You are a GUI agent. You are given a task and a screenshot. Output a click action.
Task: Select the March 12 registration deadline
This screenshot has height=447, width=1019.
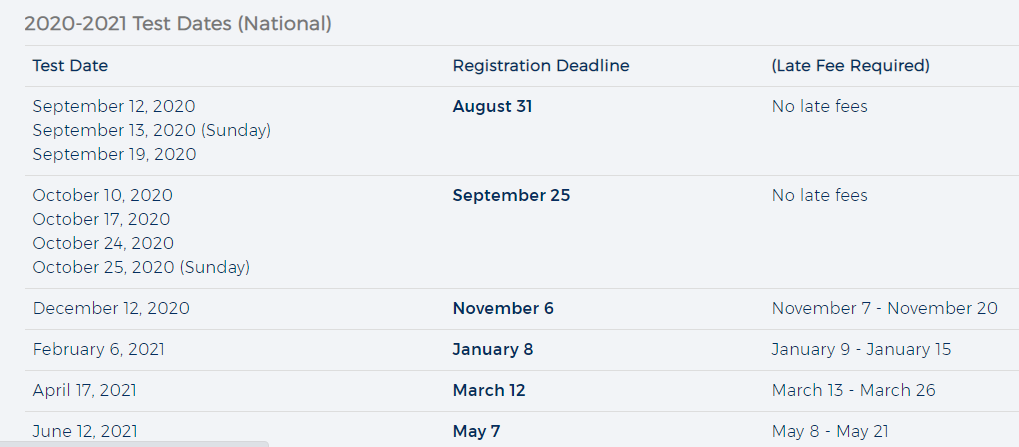pyautogui.click(x=489, y=390)
